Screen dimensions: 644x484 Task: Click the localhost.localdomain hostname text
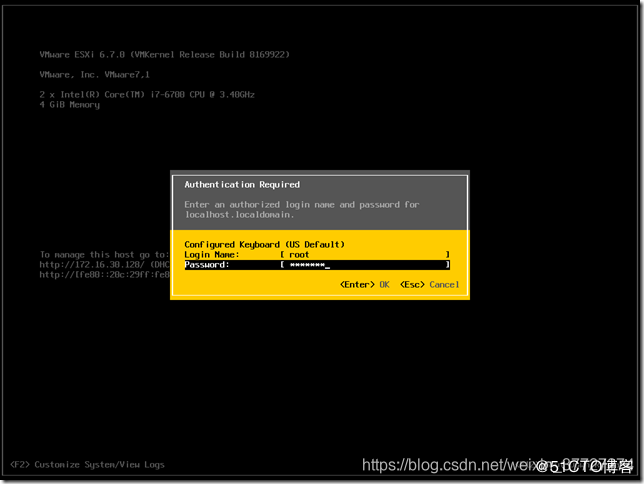click(239, 215)
